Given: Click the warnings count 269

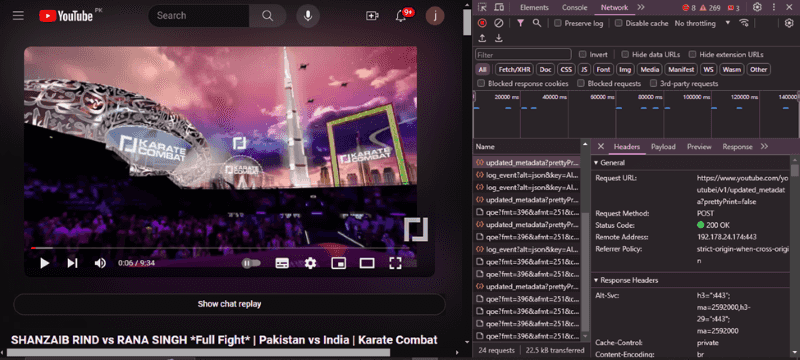Looking at the screenshot, I should (710, 8).
